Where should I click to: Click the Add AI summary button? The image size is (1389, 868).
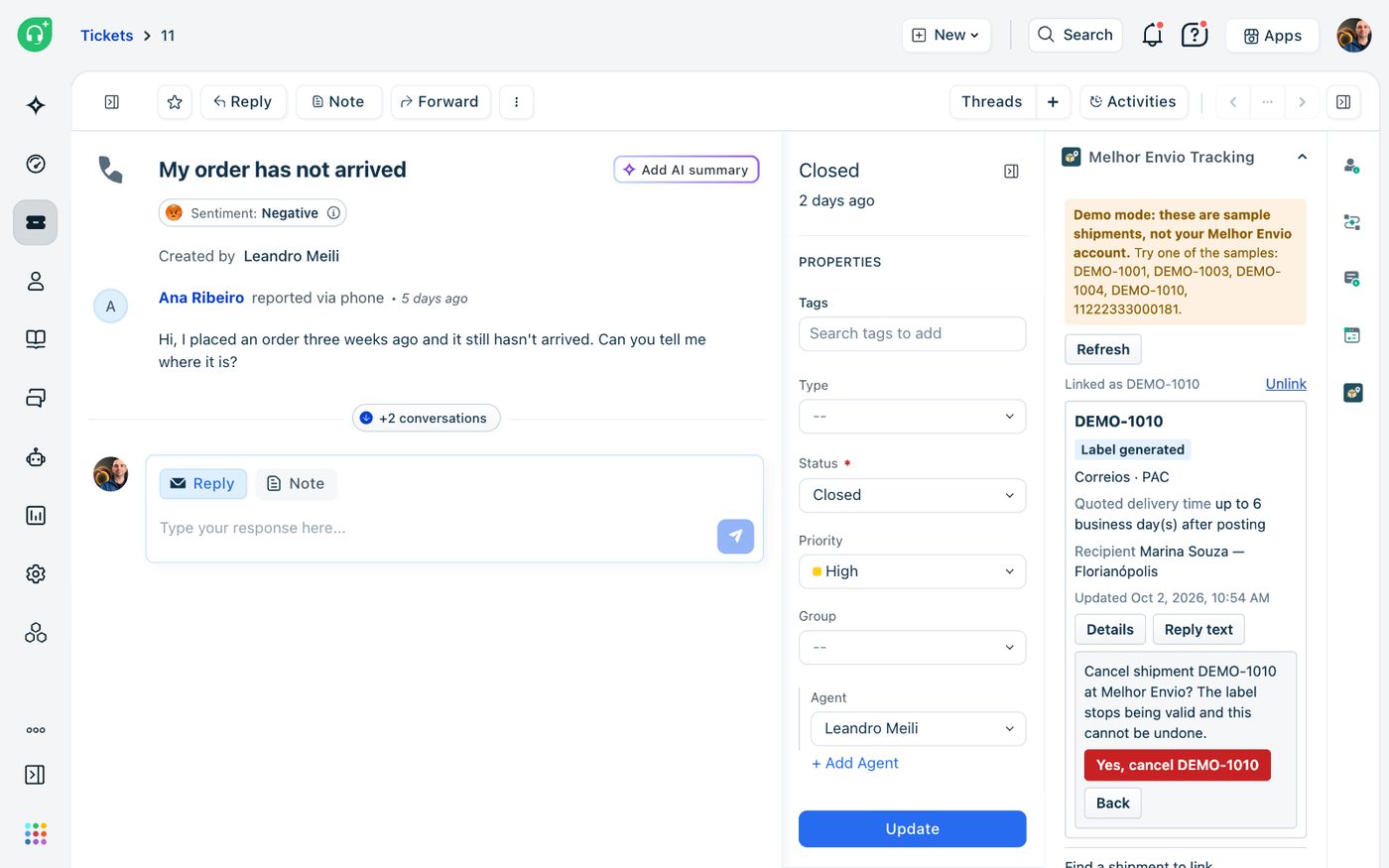(687, 170)
